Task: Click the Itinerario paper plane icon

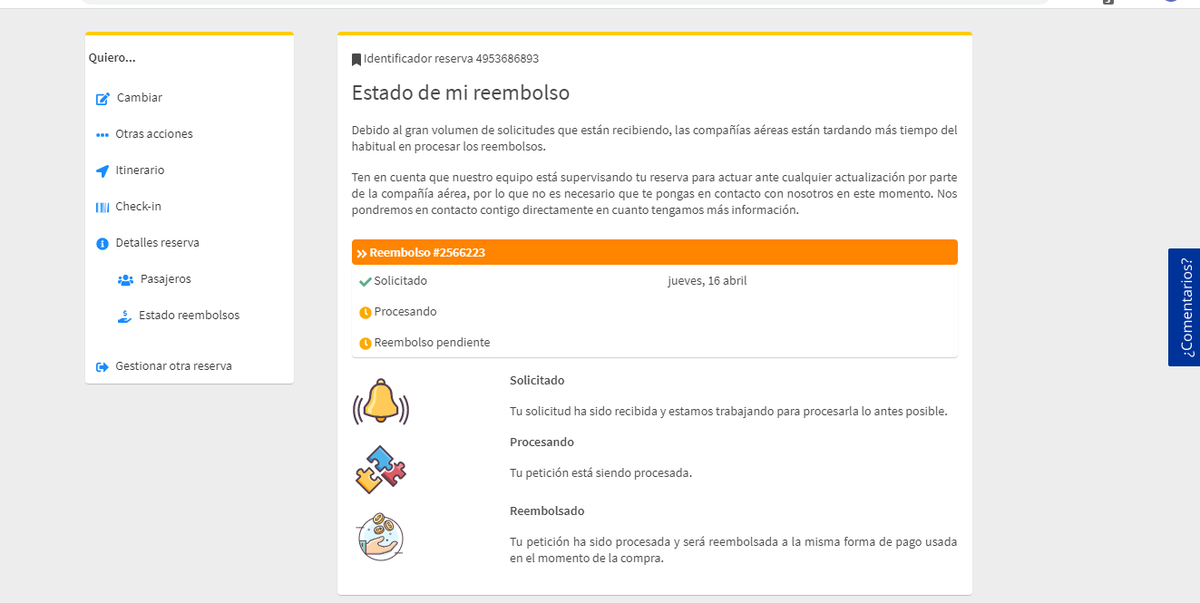Action: [102, 171]
